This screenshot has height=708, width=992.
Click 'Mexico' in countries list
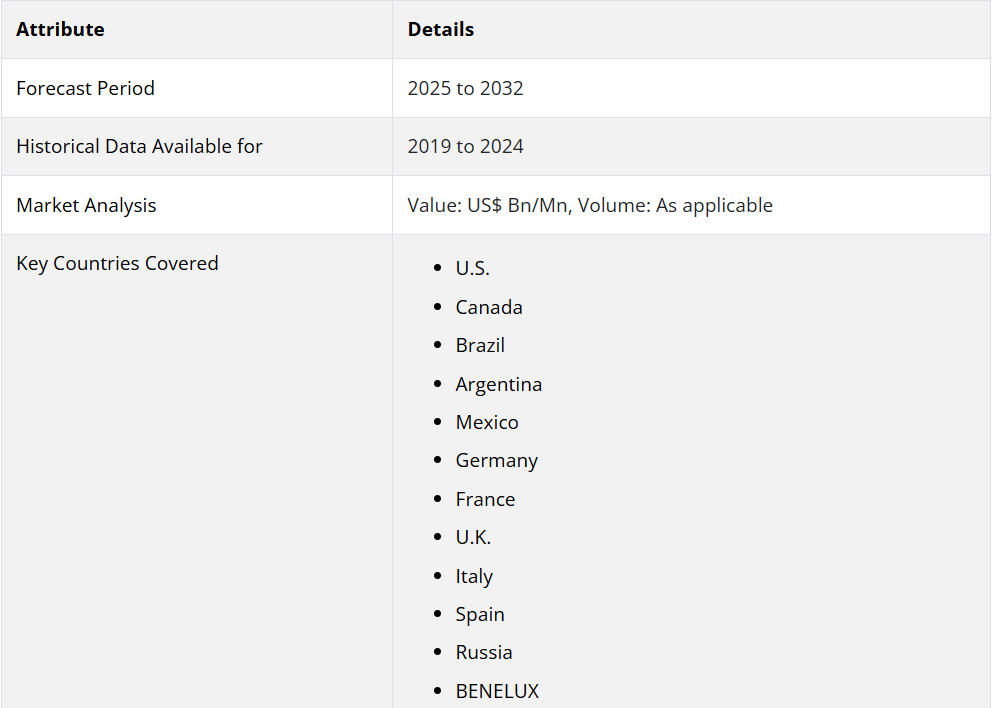pos(487,422)
